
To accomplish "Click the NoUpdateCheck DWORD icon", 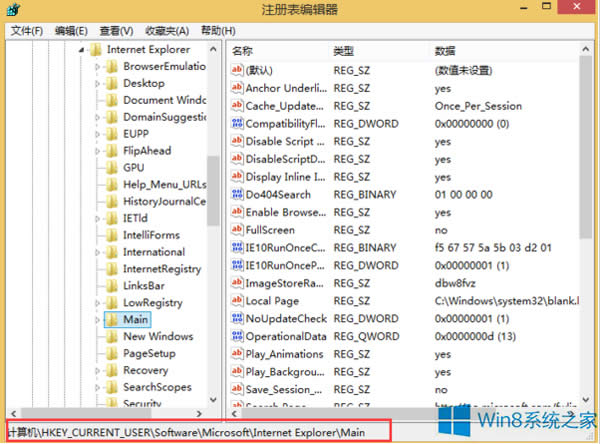I will [x=237, y=318].
